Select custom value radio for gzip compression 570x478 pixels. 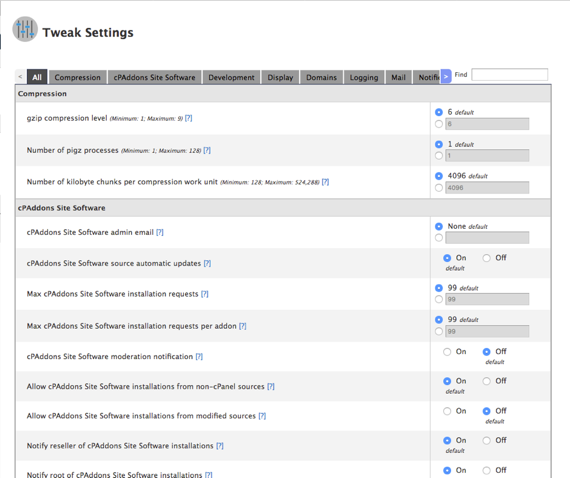click(439, 124)
